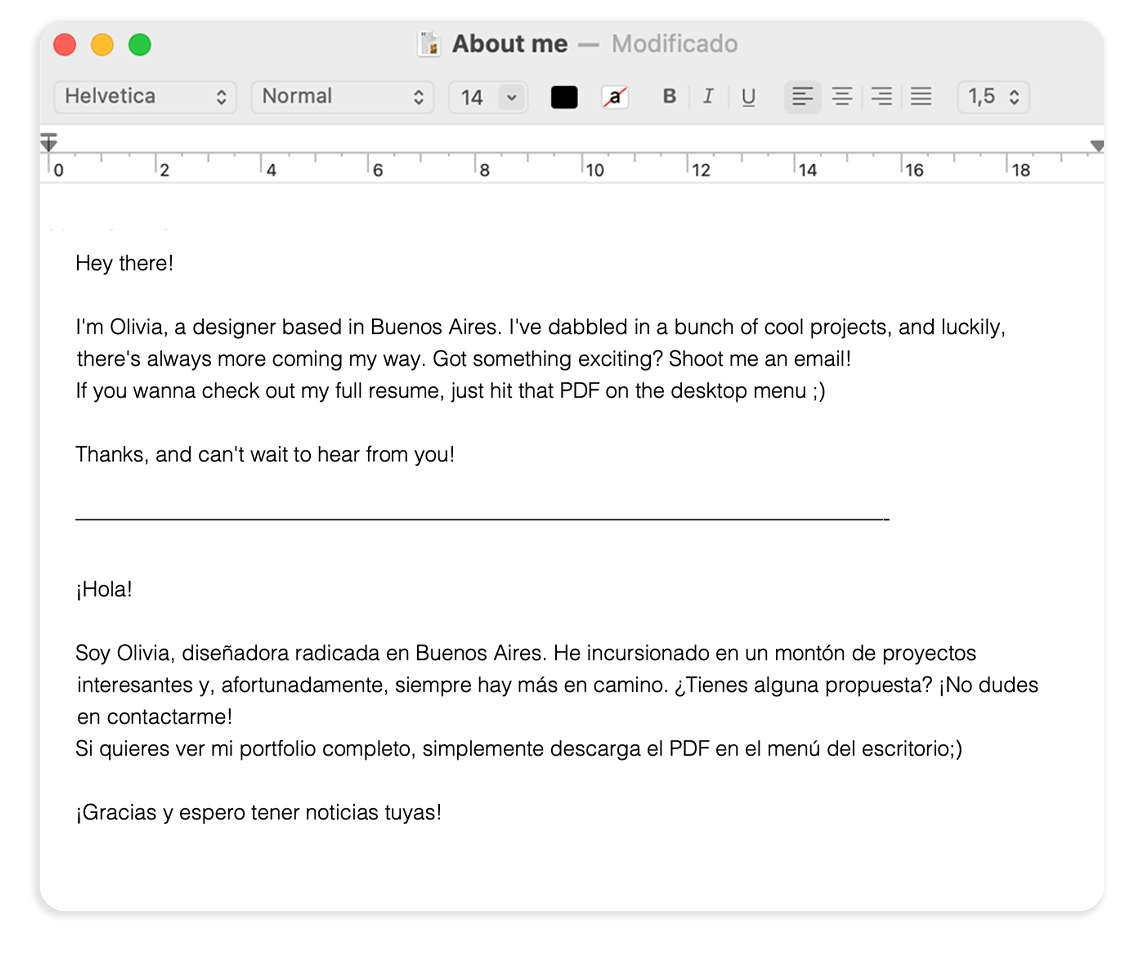The image size is (1142, 958).
Task: Center align the text
Action: point(842,96)
